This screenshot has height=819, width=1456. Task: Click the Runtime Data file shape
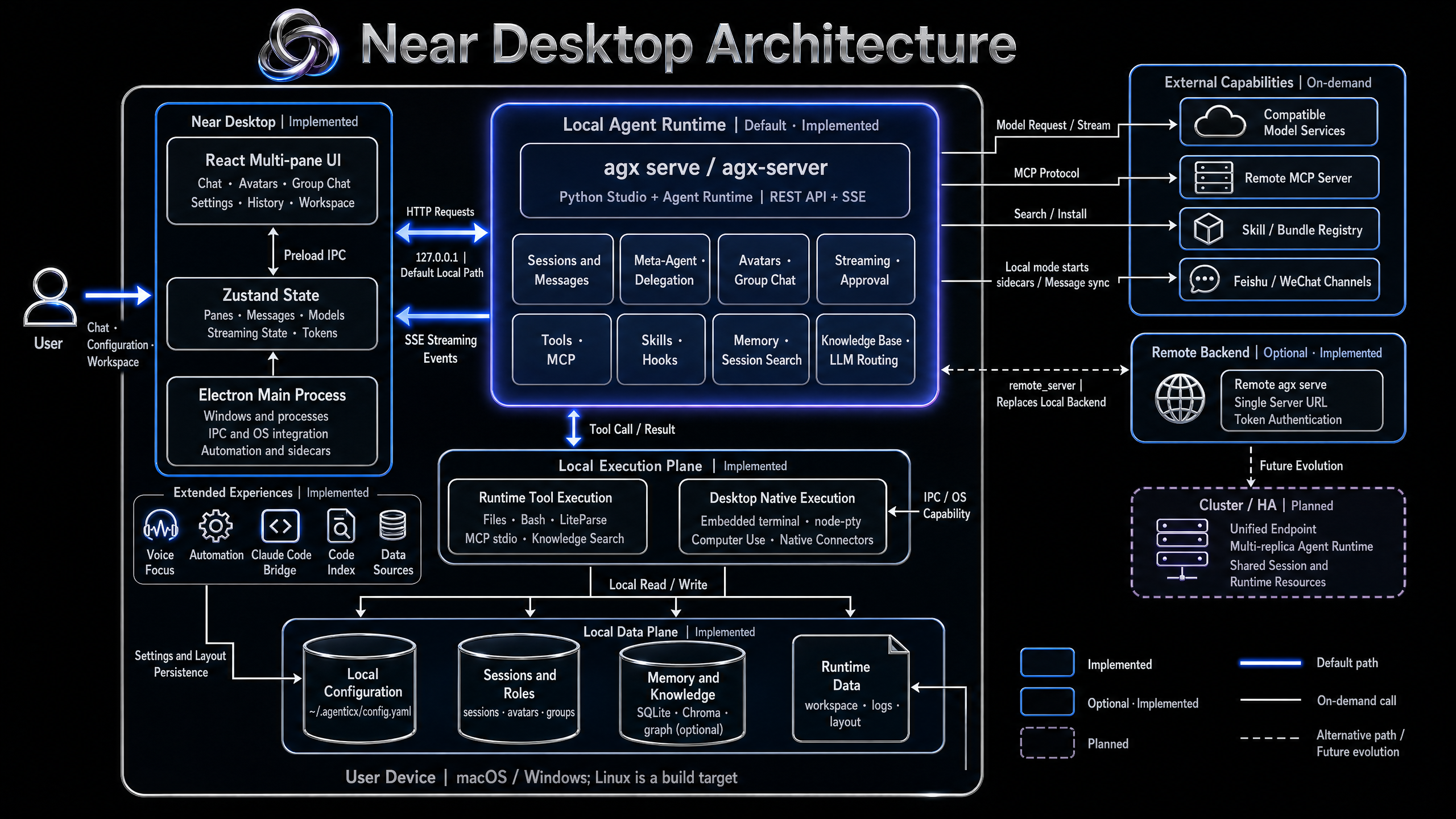coord(851,688)
